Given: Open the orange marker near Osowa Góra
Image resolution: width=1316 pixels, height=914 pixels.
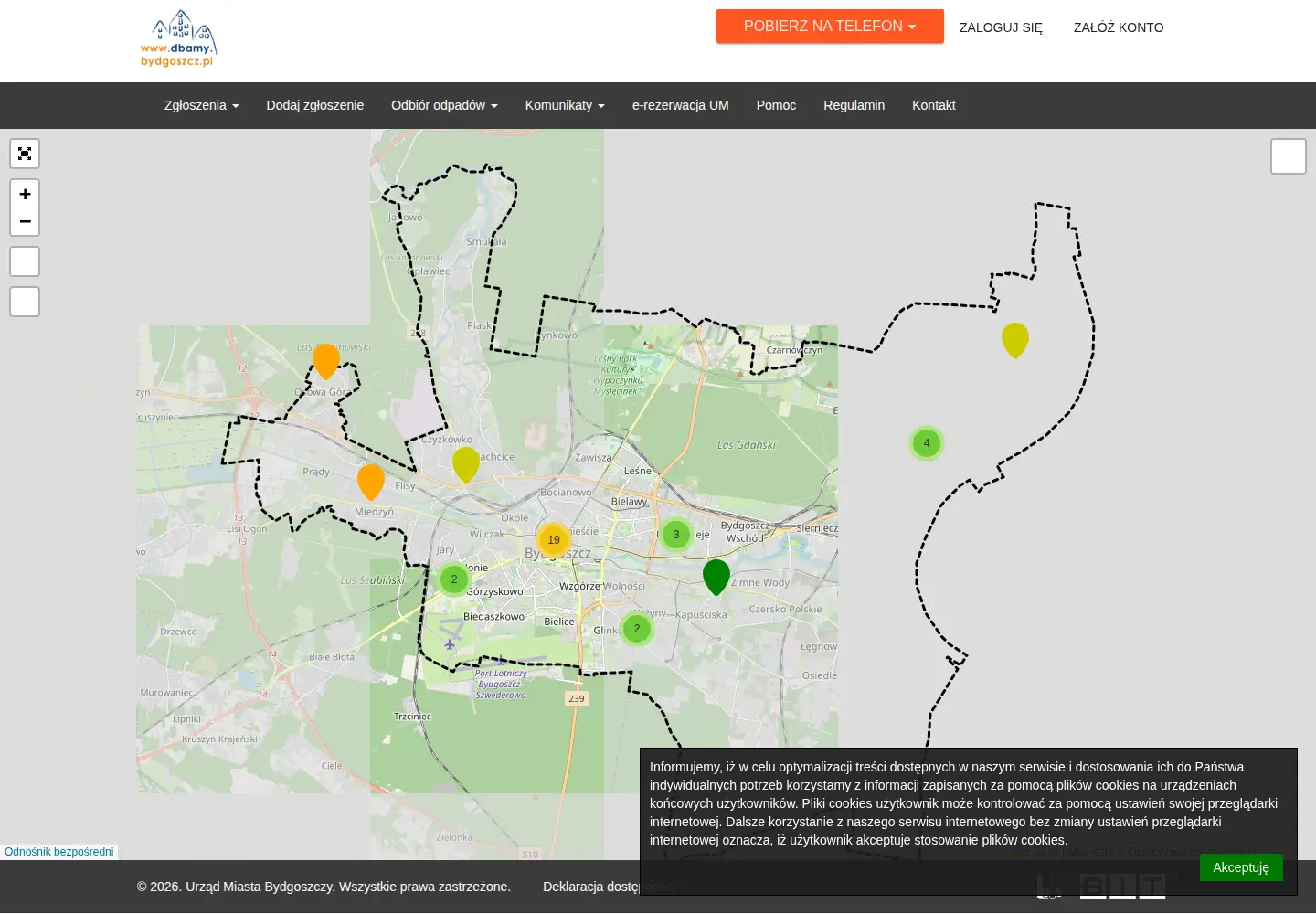Looking at the screenshot, I should point(326,361).
